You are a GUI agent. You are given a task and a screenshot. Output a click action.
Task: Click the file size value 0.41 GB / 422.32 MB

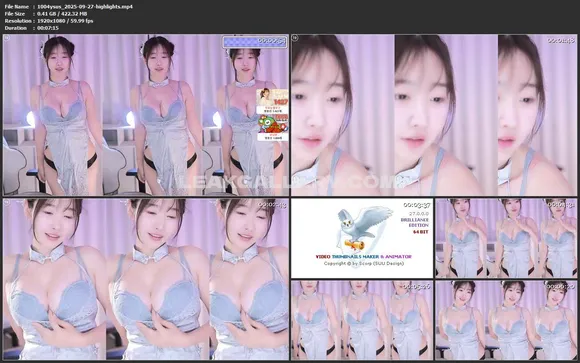(x=62, y=14)
